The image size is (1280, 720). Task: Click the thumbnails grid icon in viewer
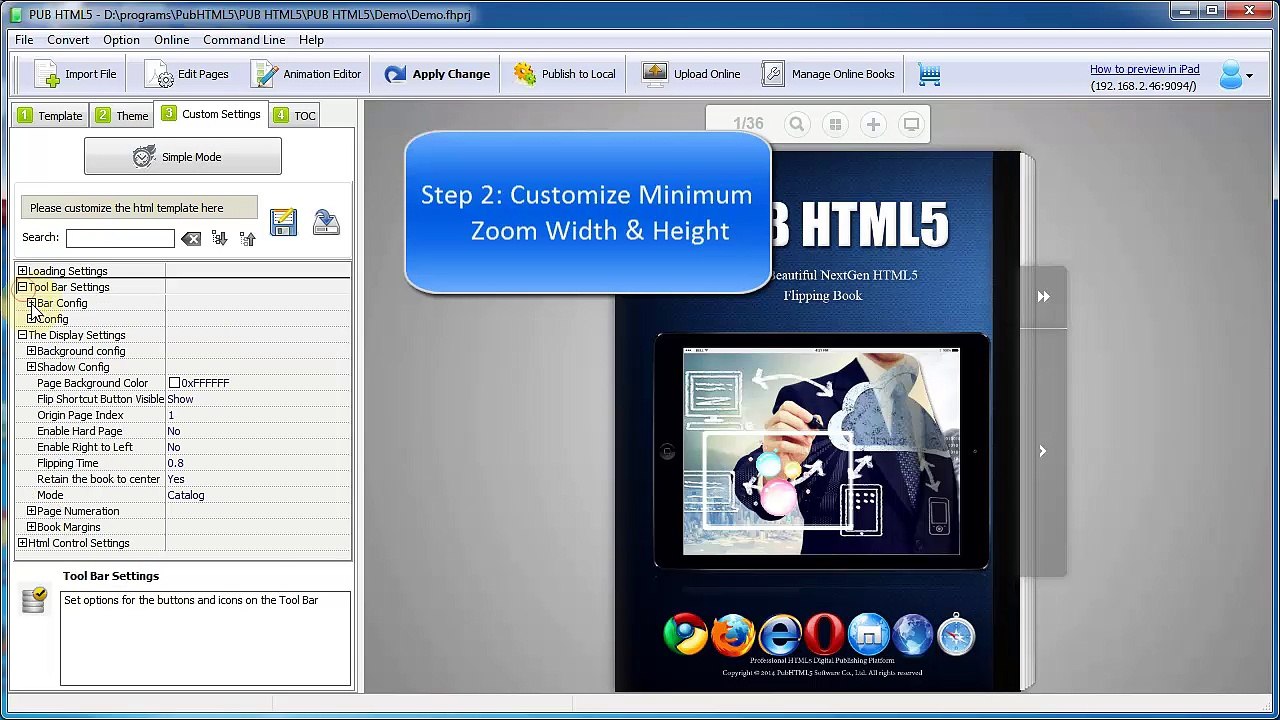(x=835, y=125)
